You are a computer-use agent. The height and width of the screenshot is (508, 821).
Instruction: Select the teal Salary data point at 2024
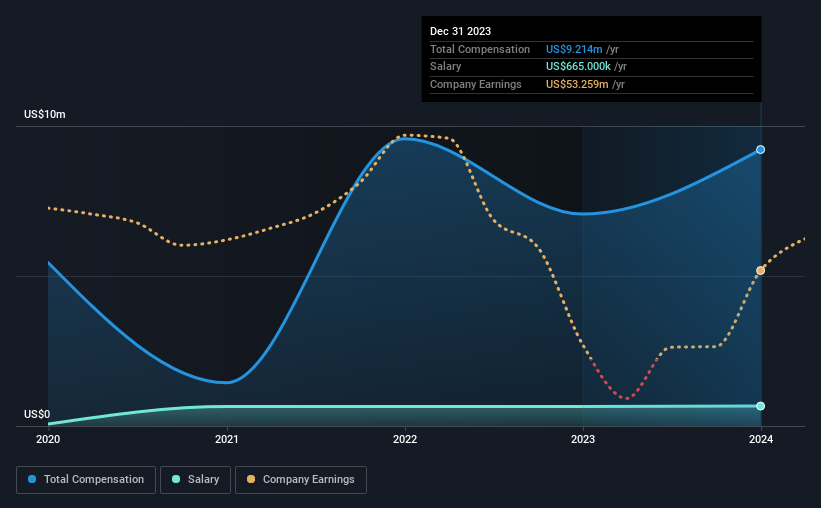click(760, 406)
